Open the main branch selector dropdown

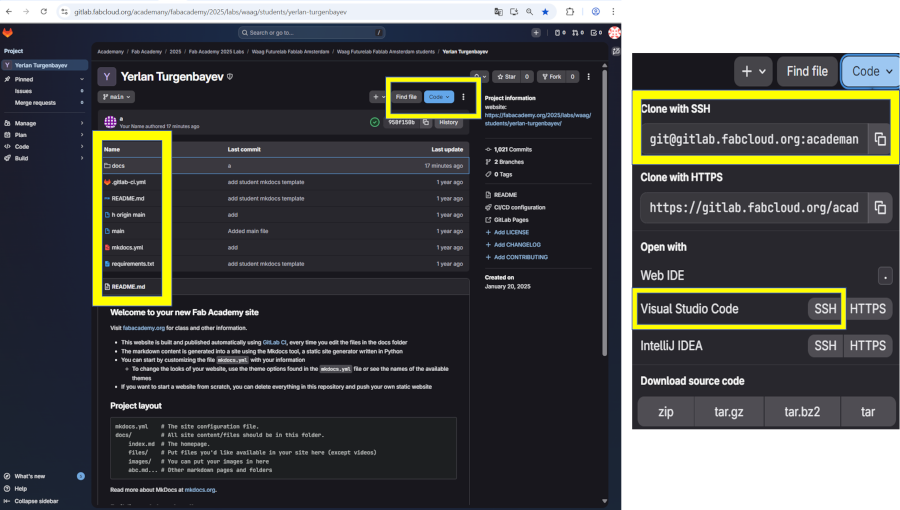(117, 97)
